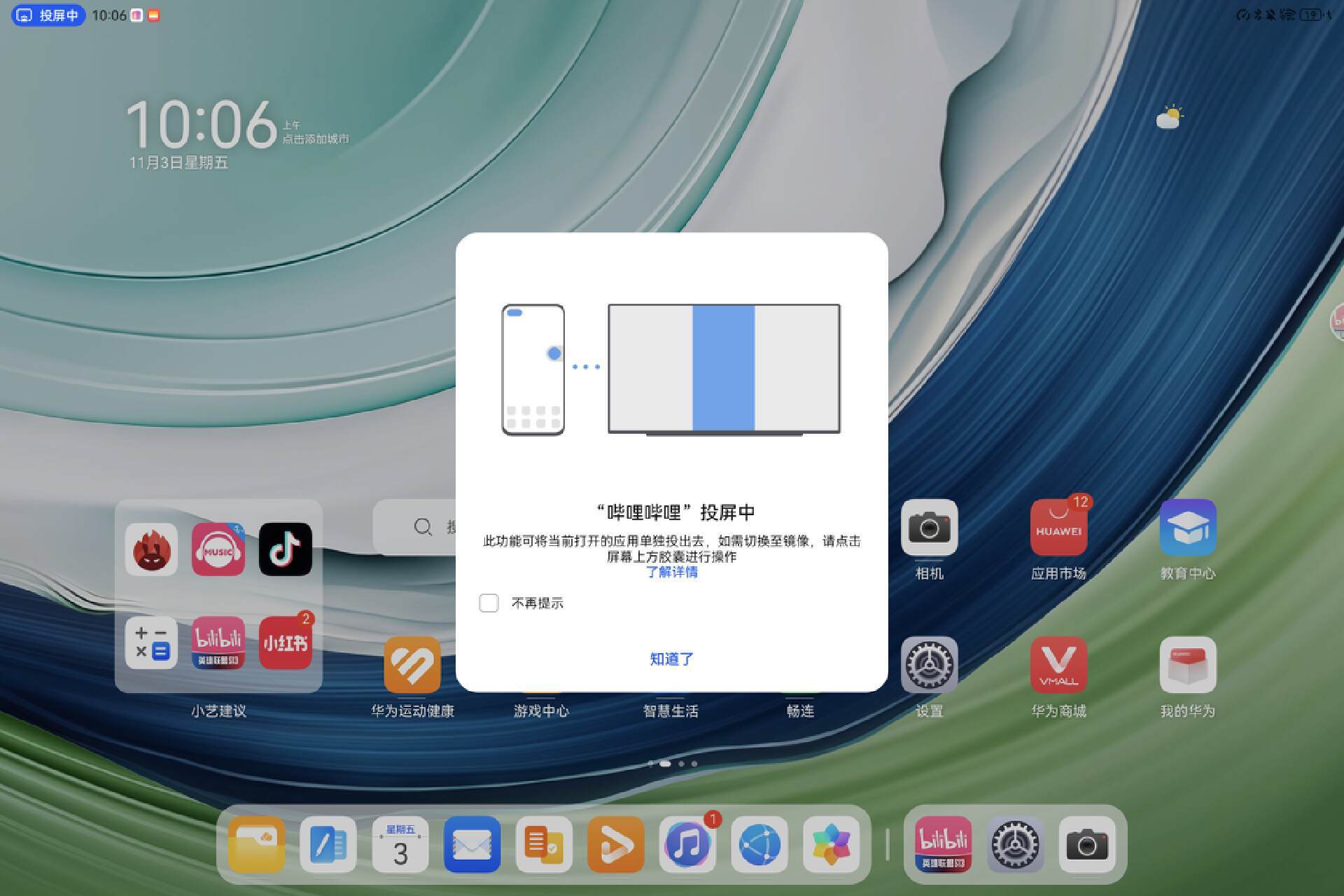The height and width of the screenshot is (896, 1344).
Task: Open 抖音 inside the suggestions folder
Action: click(x=286, y=549)
